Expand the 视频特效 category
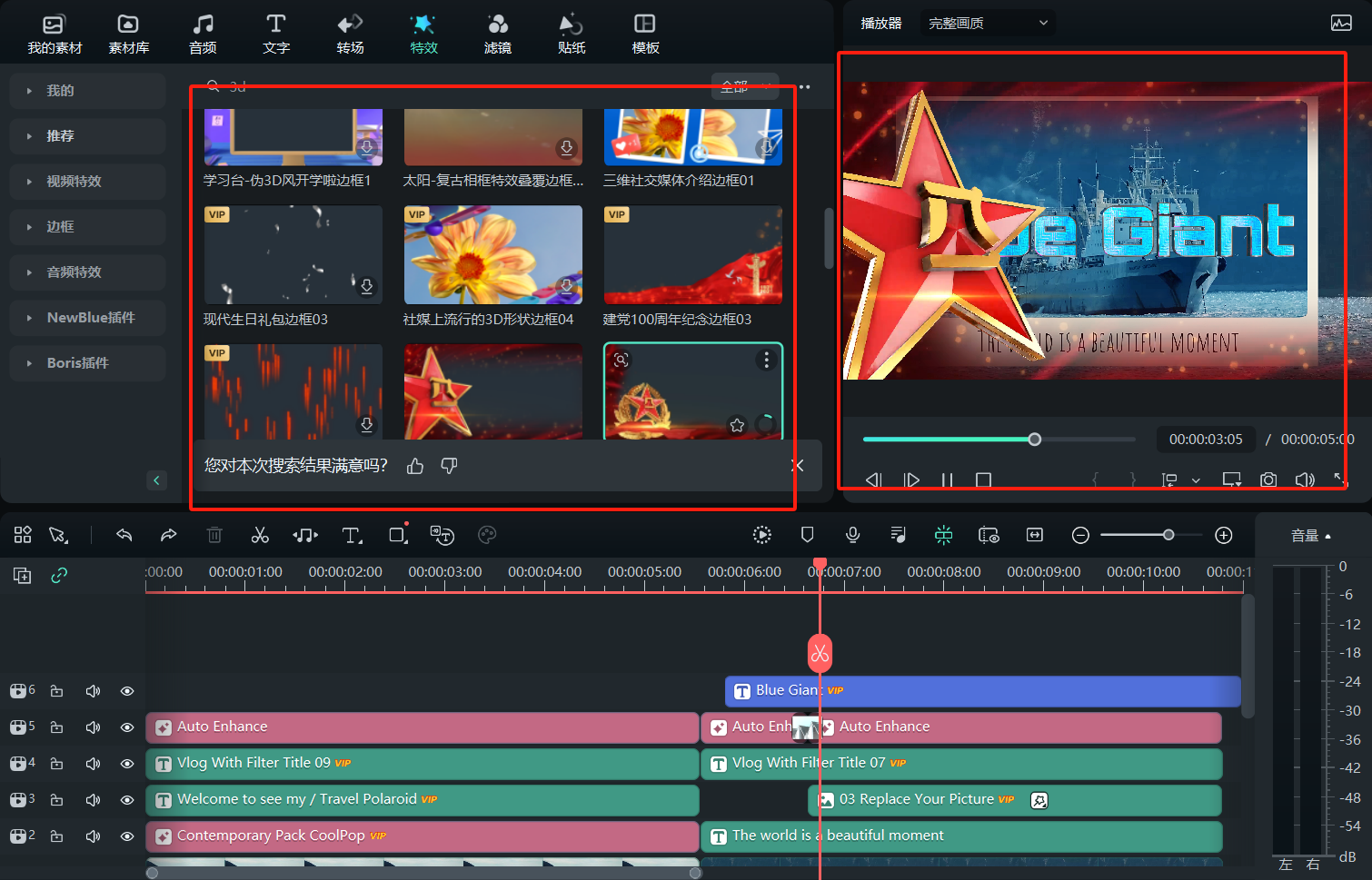Viewport: 1372px width, 880px height. tap(74, 182)
